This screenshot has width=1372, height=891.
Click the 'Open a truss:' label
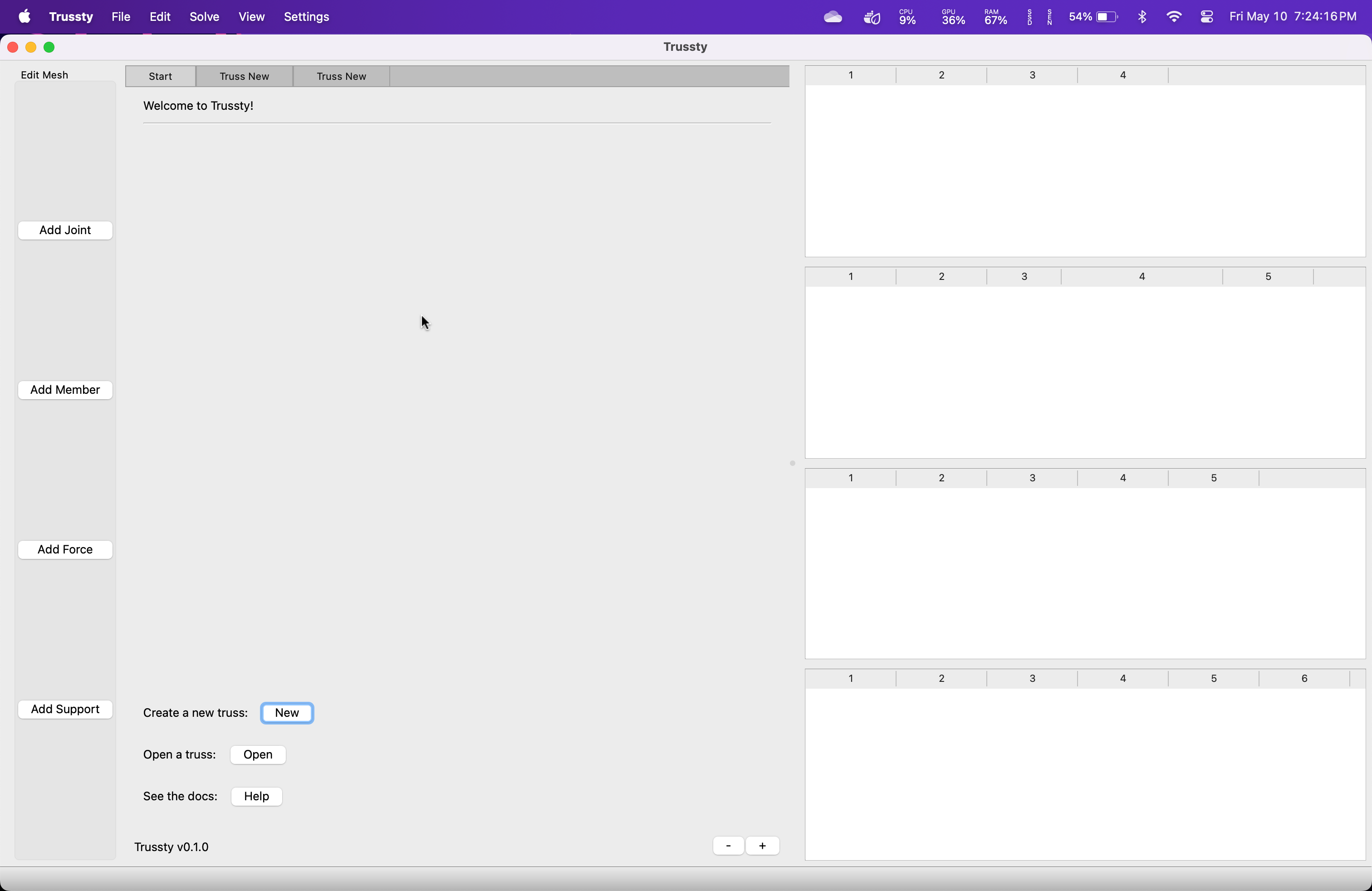click(x=179, y=754)
